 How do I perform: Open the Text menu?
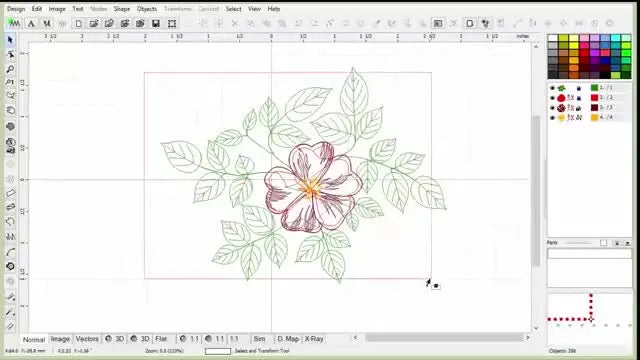78,9
